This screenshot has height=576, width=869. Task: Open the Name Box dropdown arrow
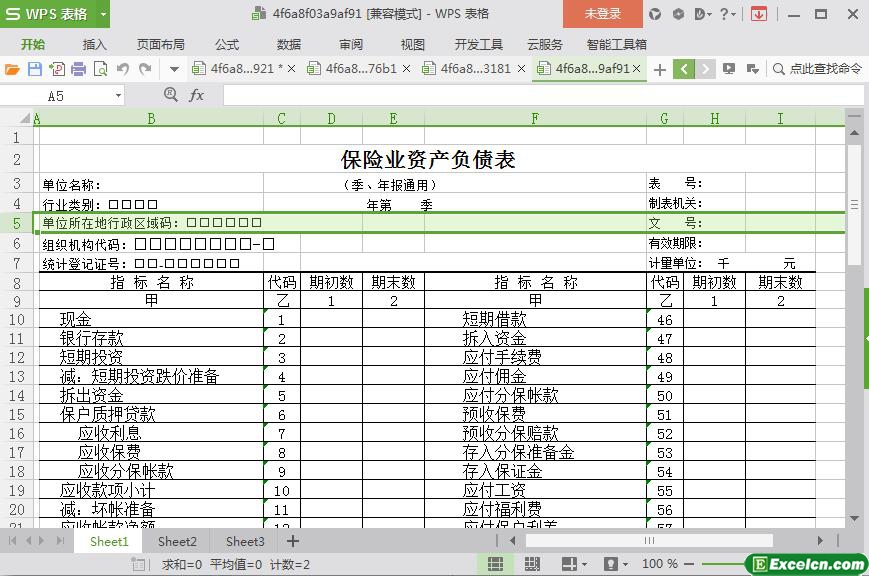(x=118, y=95)
